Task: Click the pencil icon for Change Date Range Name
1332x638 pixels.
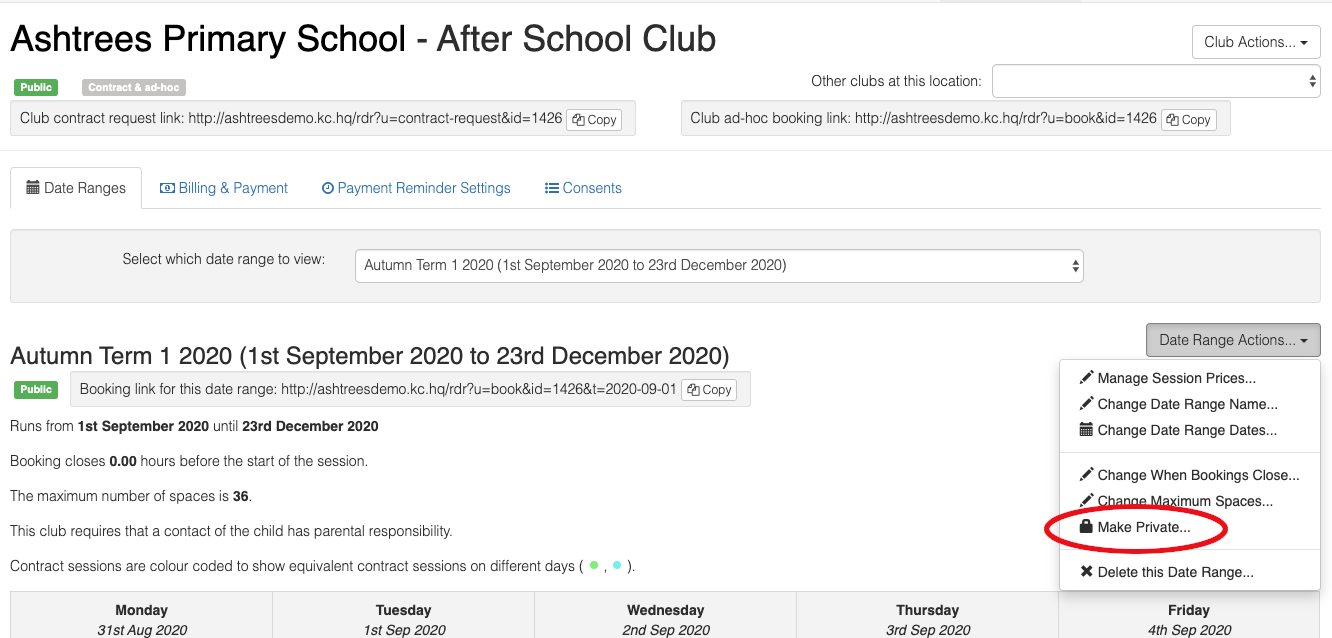Action: [1087, 404]
